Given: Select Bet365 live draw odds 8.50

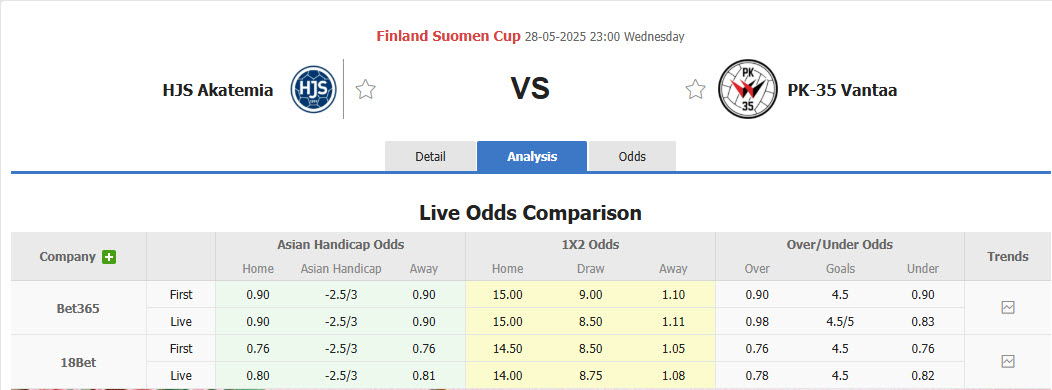Looking at the screenshot, I should (590, 322).
